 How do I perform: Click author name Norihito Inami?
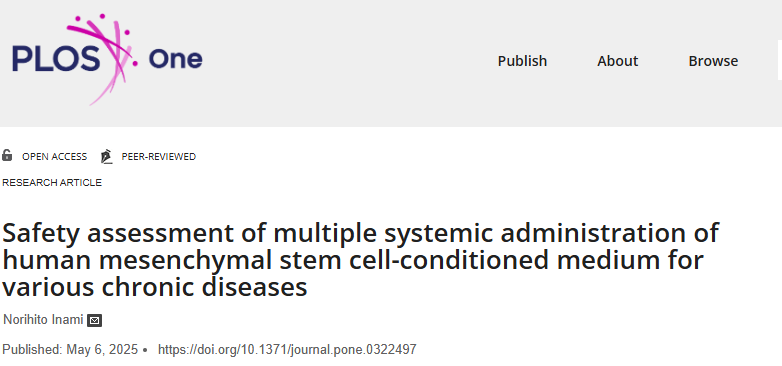[x=43, y=320]
